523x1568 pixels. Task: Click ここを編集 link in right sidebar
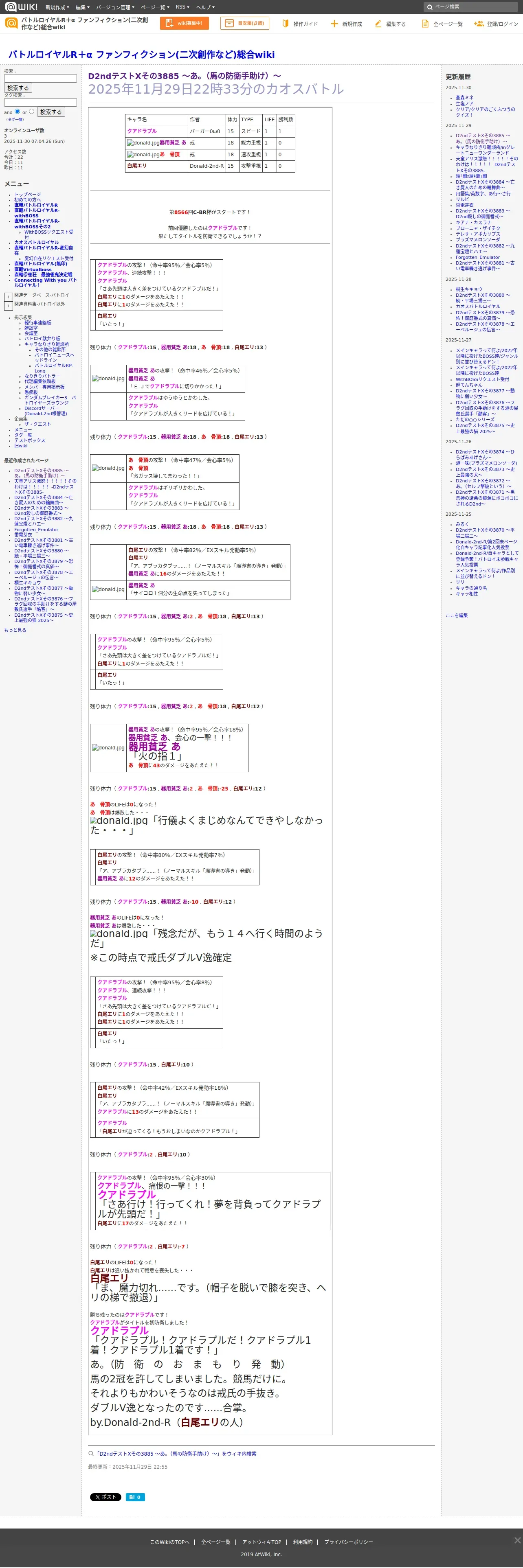pyautogui.click(x=457, y=615)
